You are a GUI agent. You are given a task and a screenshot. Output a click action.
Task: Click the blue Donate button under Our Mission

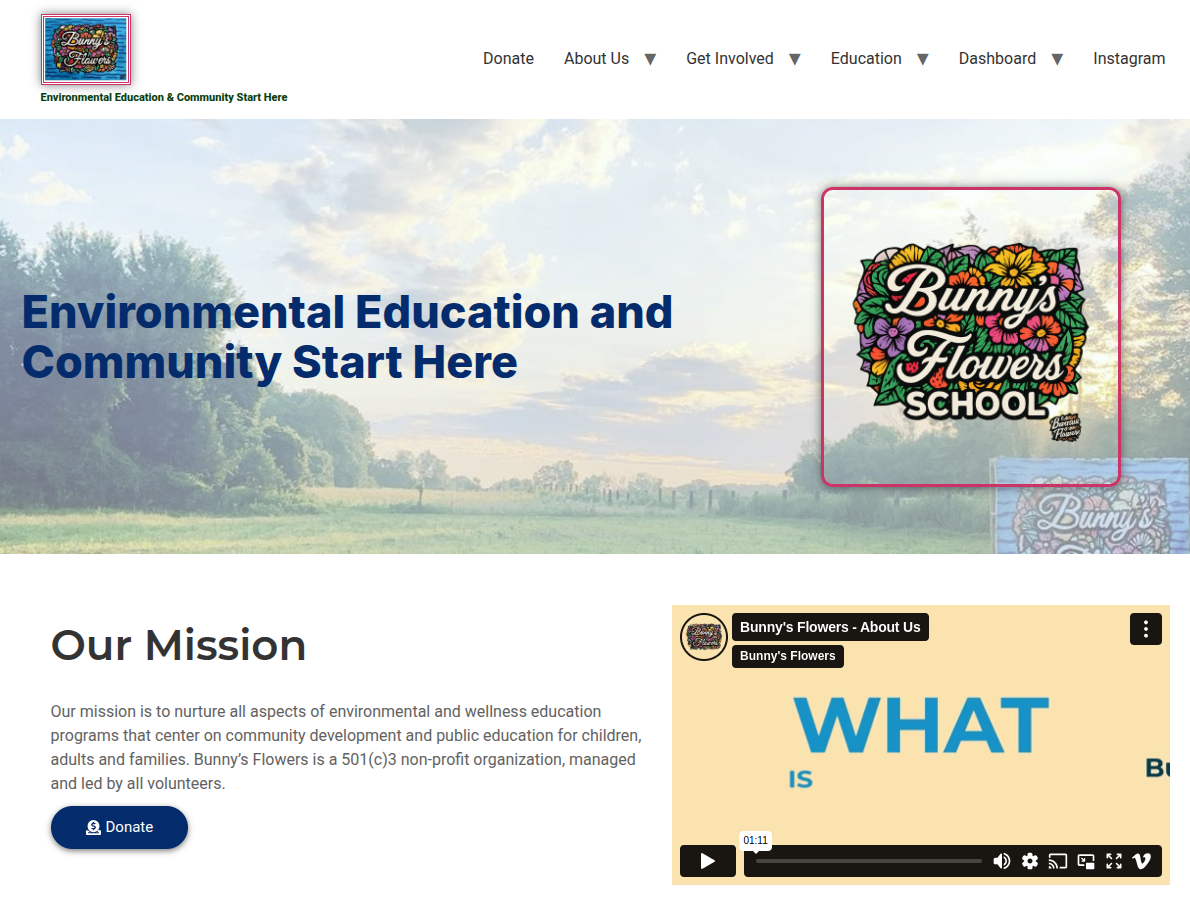[x=119, y=827]
